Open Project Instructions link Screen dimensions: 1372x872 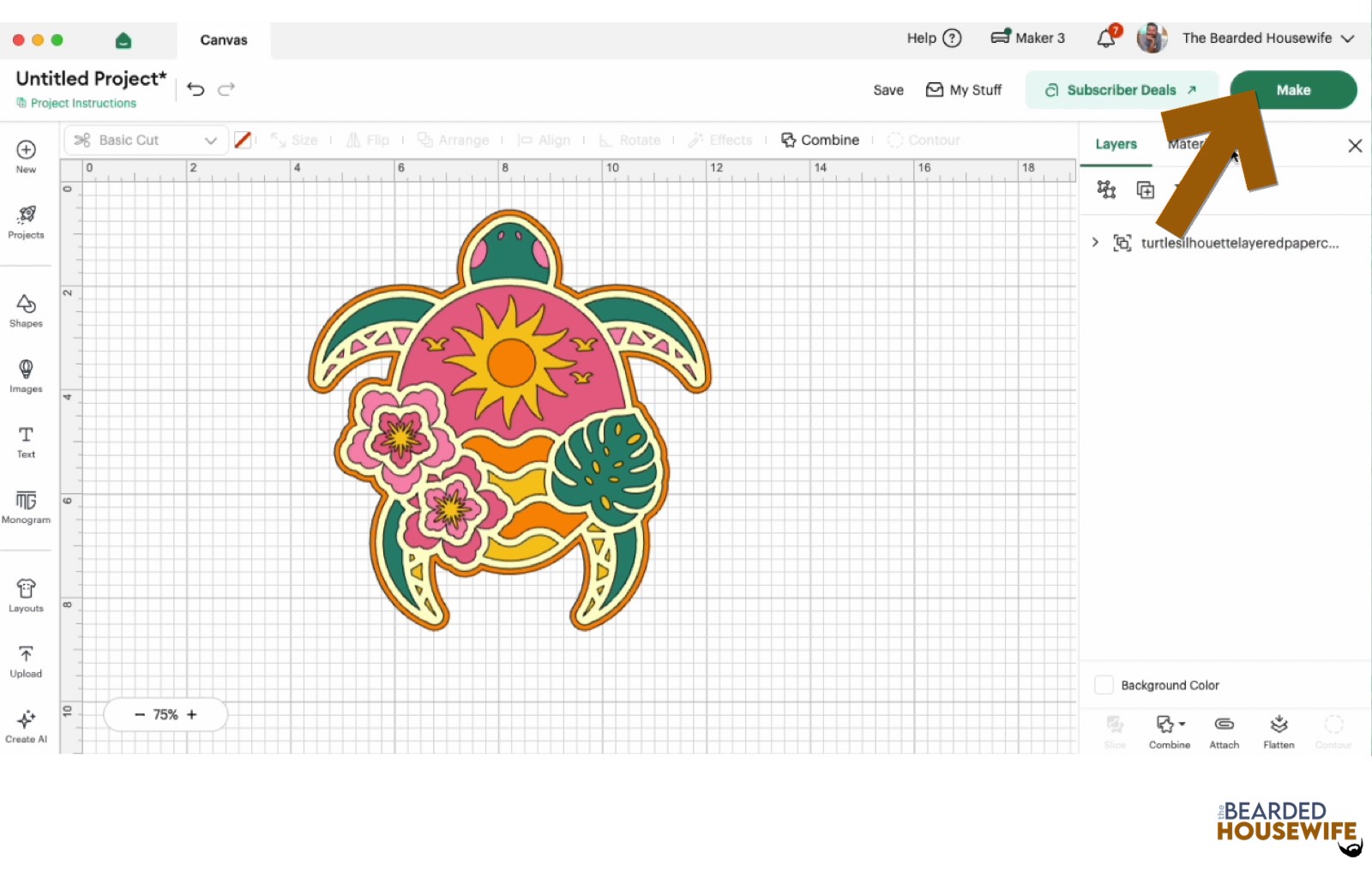click(76, 103)
